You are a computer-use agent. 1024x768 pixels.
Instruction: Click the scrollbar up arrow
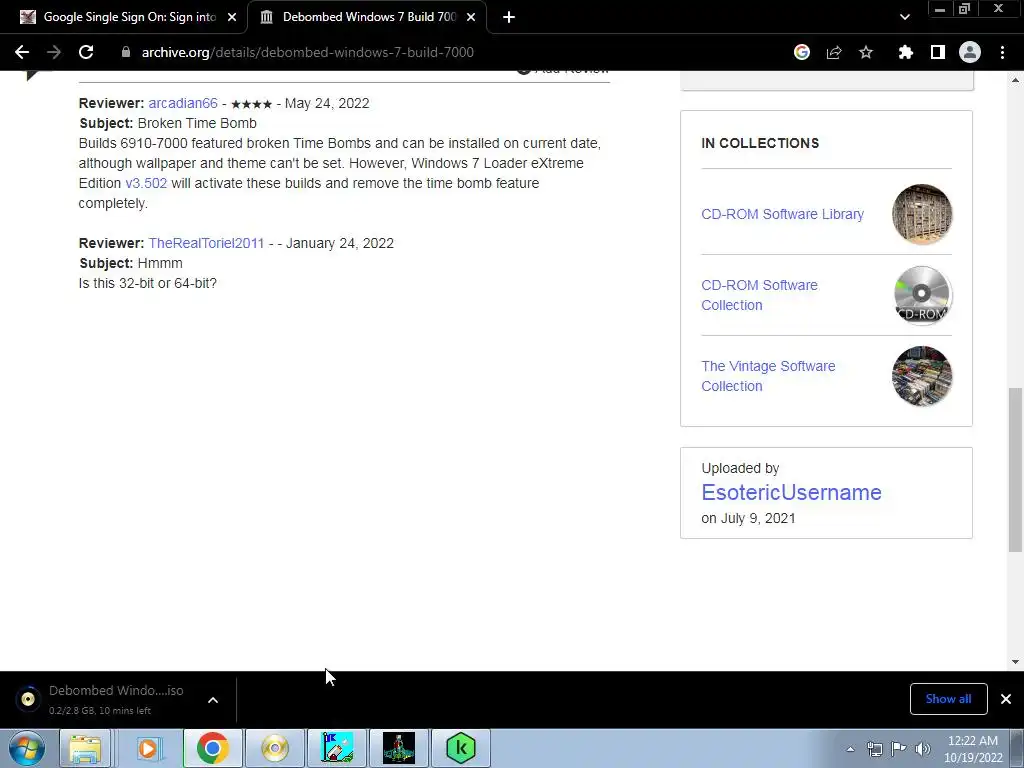(1015, 80)
